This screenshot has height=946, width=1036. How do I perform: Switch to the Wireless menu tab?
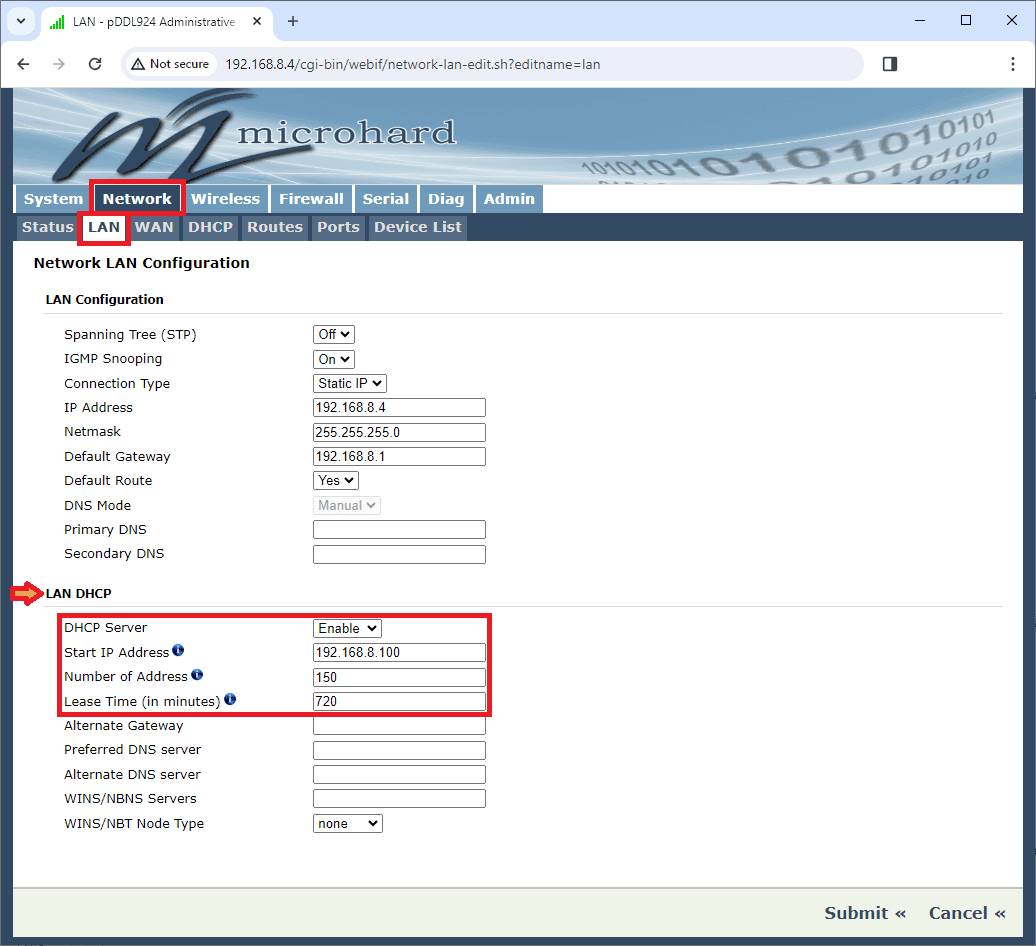coord(225,199)
